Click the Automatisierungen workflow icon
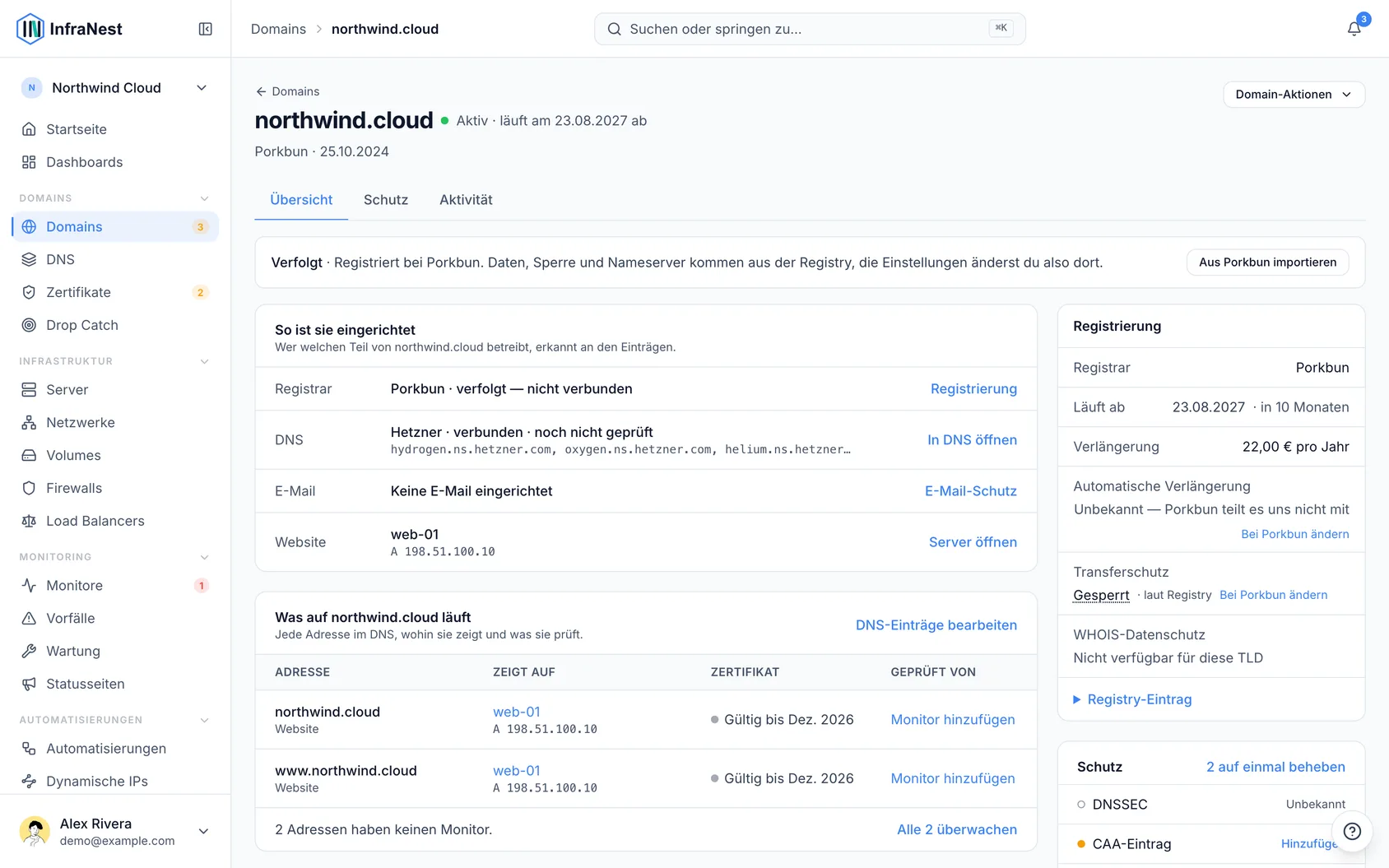Image resolution: width=1389 pixels, height=868 pixels. [29, 748]
